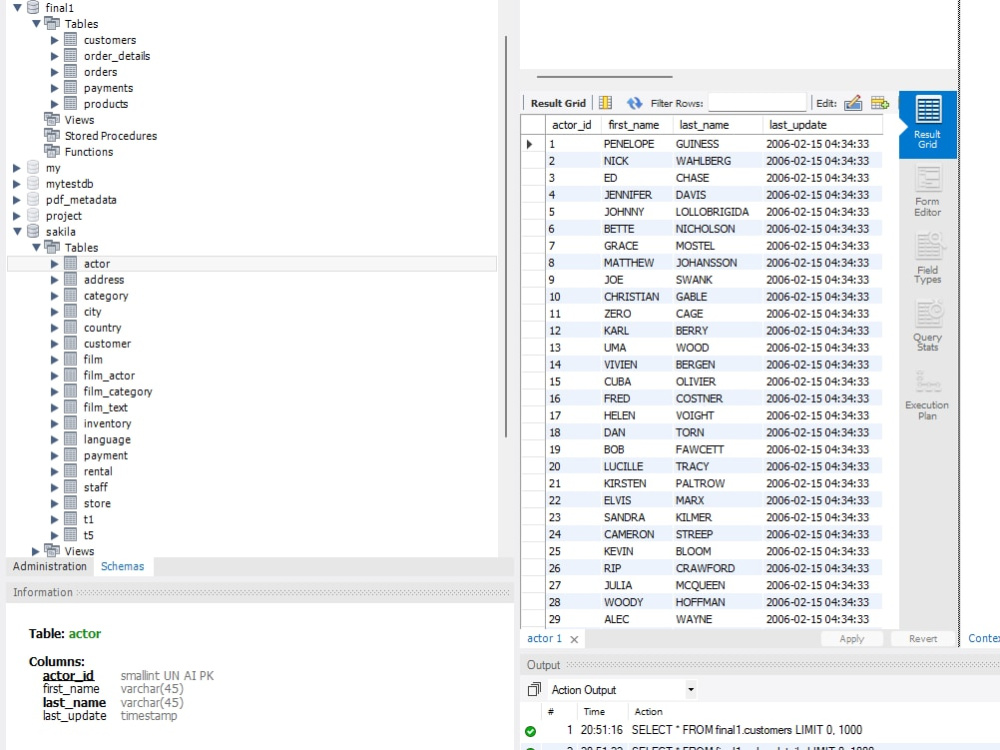Expand the film_category table node
This screenshot has width=1000, height=750.
55,391
